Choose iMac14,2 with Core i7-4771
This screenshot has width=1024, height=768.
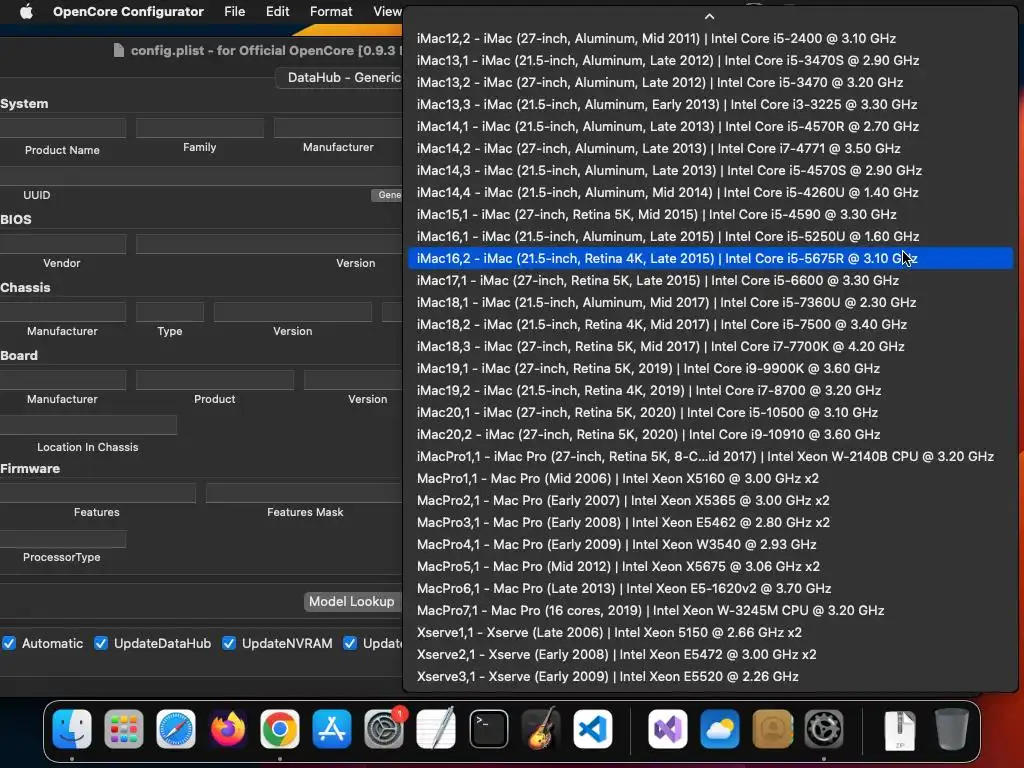coord(710,148)
